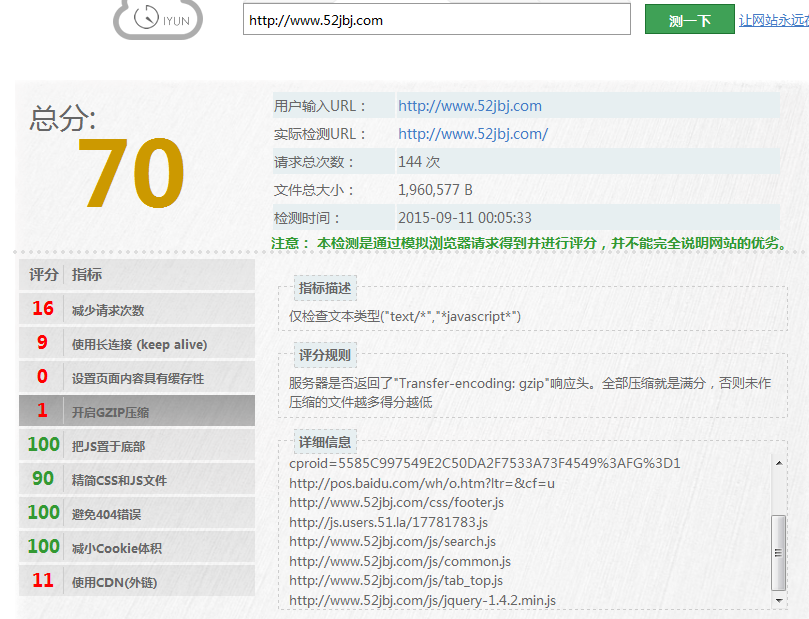Click the jquery-1.4.2.min.js URL entry
Image resolution: width=809 pixels, height=619 pixels.
pyautogui.click(x=422, y=600)
